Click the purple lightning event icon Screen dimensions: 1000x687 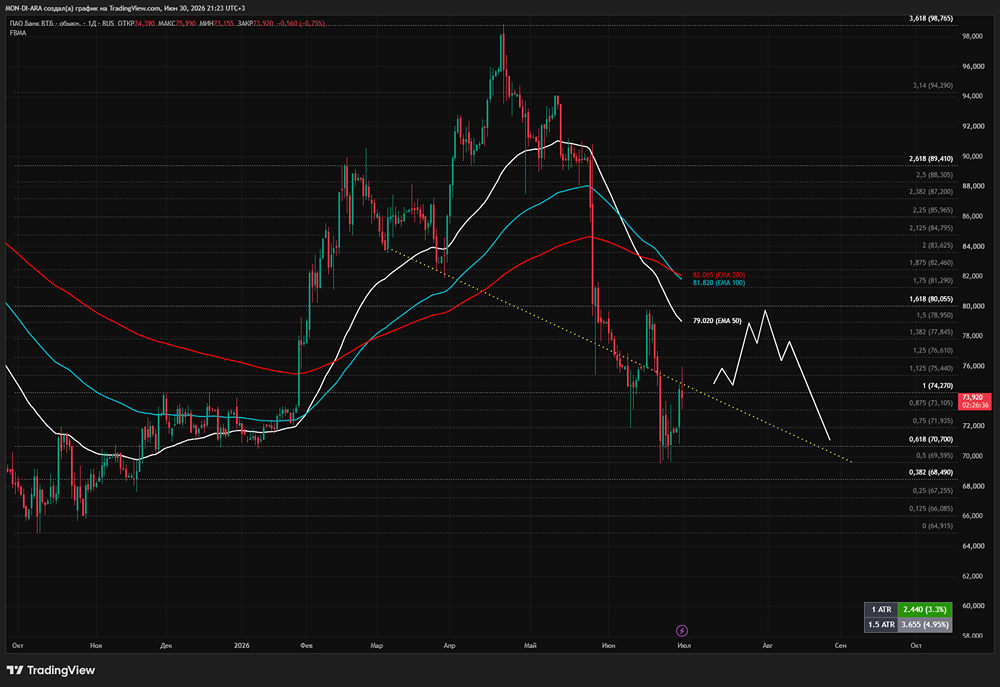pyautogui.click(x=682, y=631)
